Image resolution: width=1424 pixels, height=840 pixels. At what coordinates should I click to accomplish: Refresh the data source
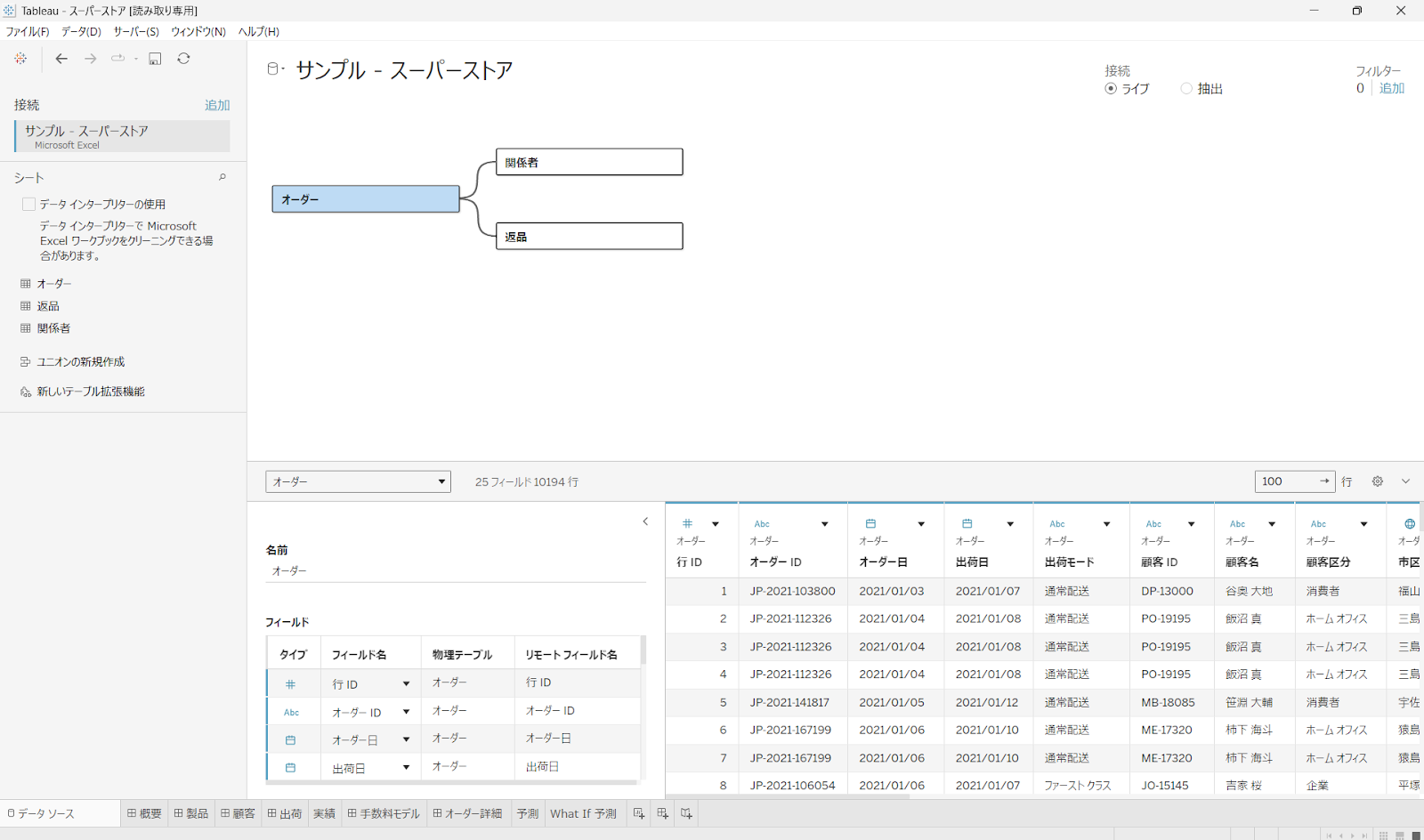click(x=183, y=59)
